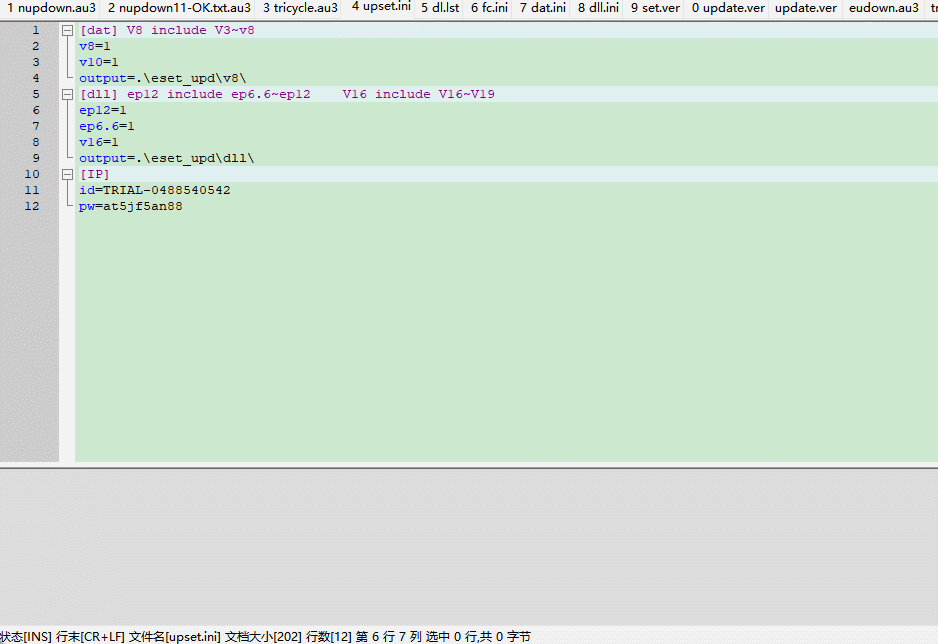Switch to the nupdown.au3 tab
Viewport: 938px width, 644px height.
click(51, 8)
